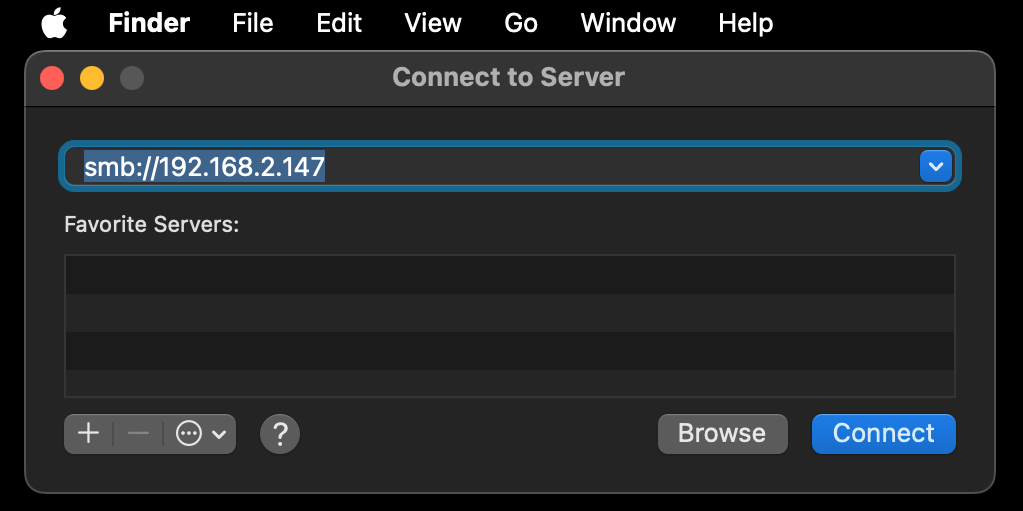Click the minus remove-favorite button
Viewport: 1023px width, 511px height.
click(x=138, y=434)
